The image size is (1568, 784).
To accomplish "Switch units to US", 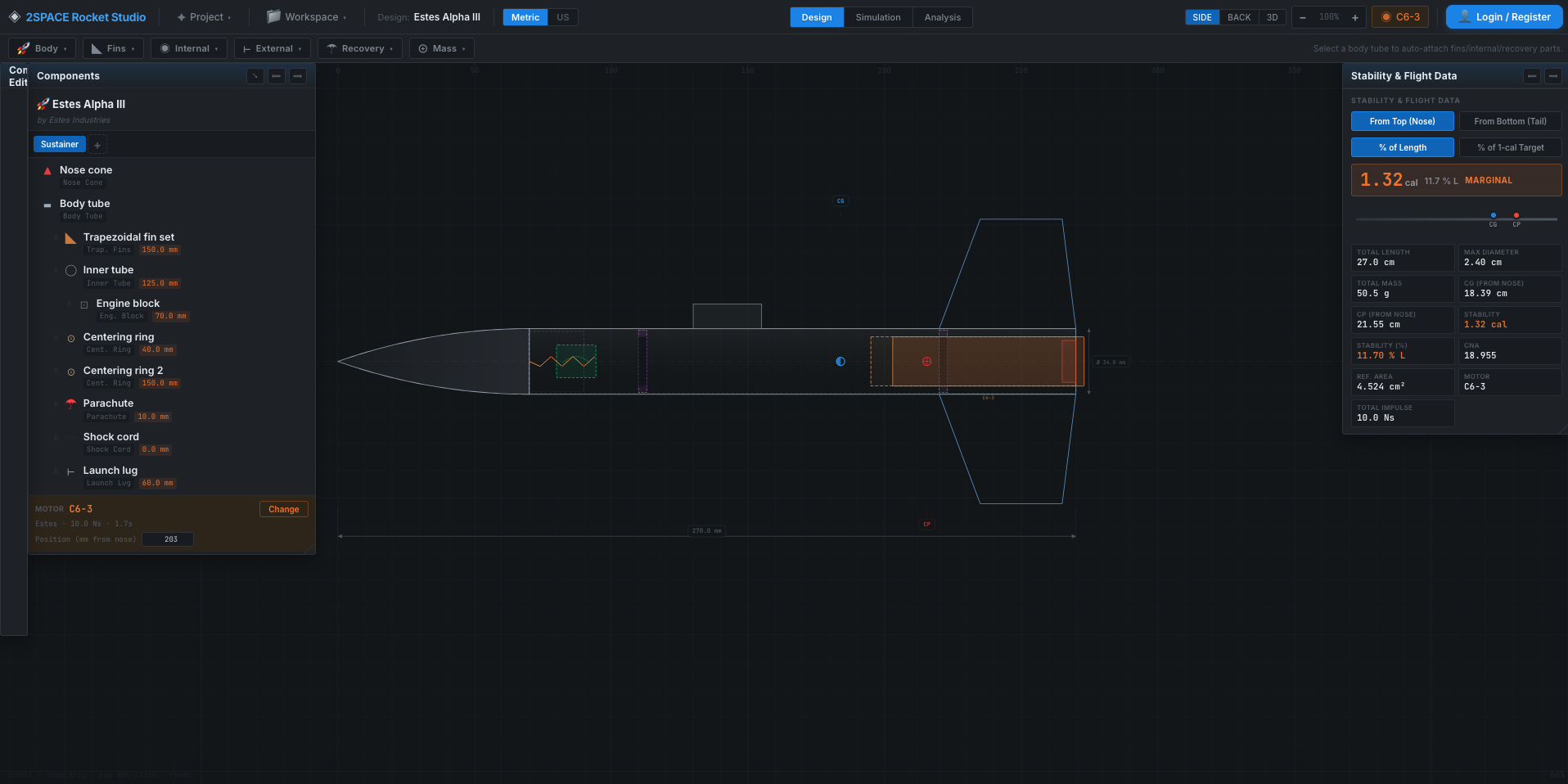I will (563, 17).
